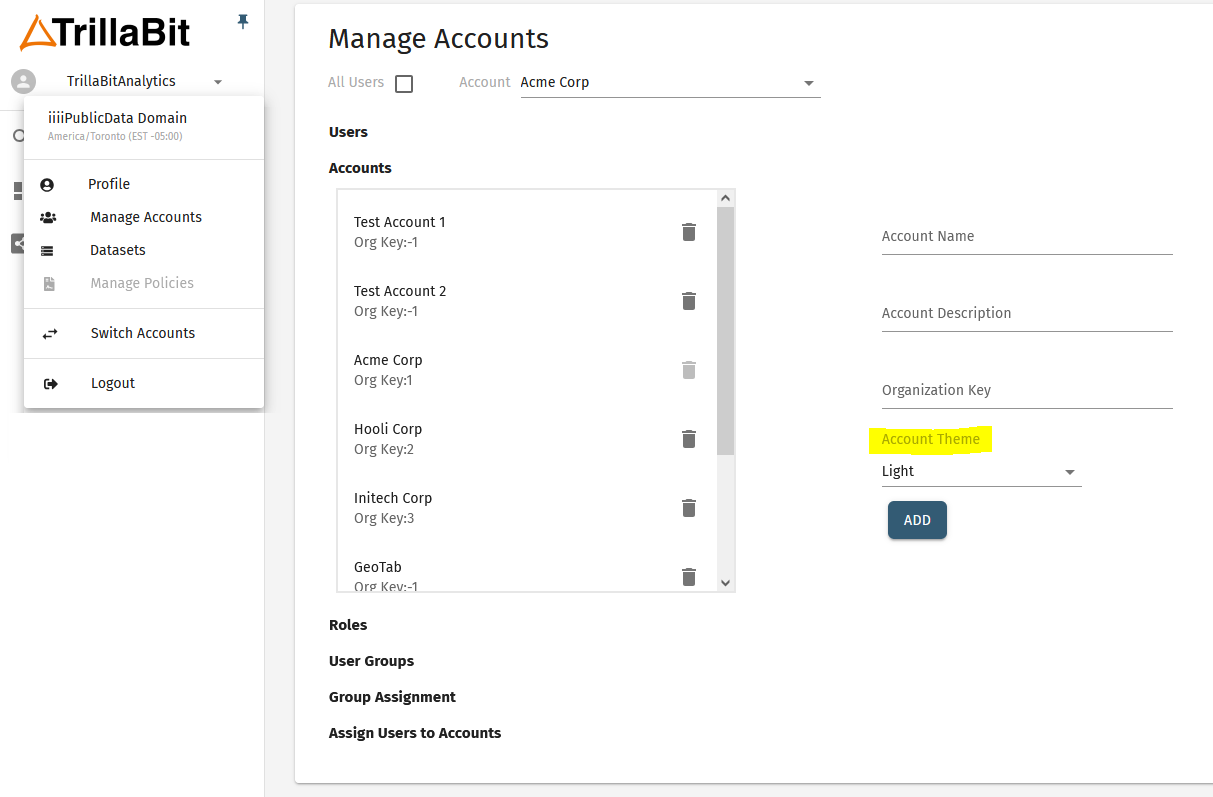Expand the Roles section
Image resolution: width=1213 pixels, height=797 pixels.
pyautogui.click(x=348, y=625)
